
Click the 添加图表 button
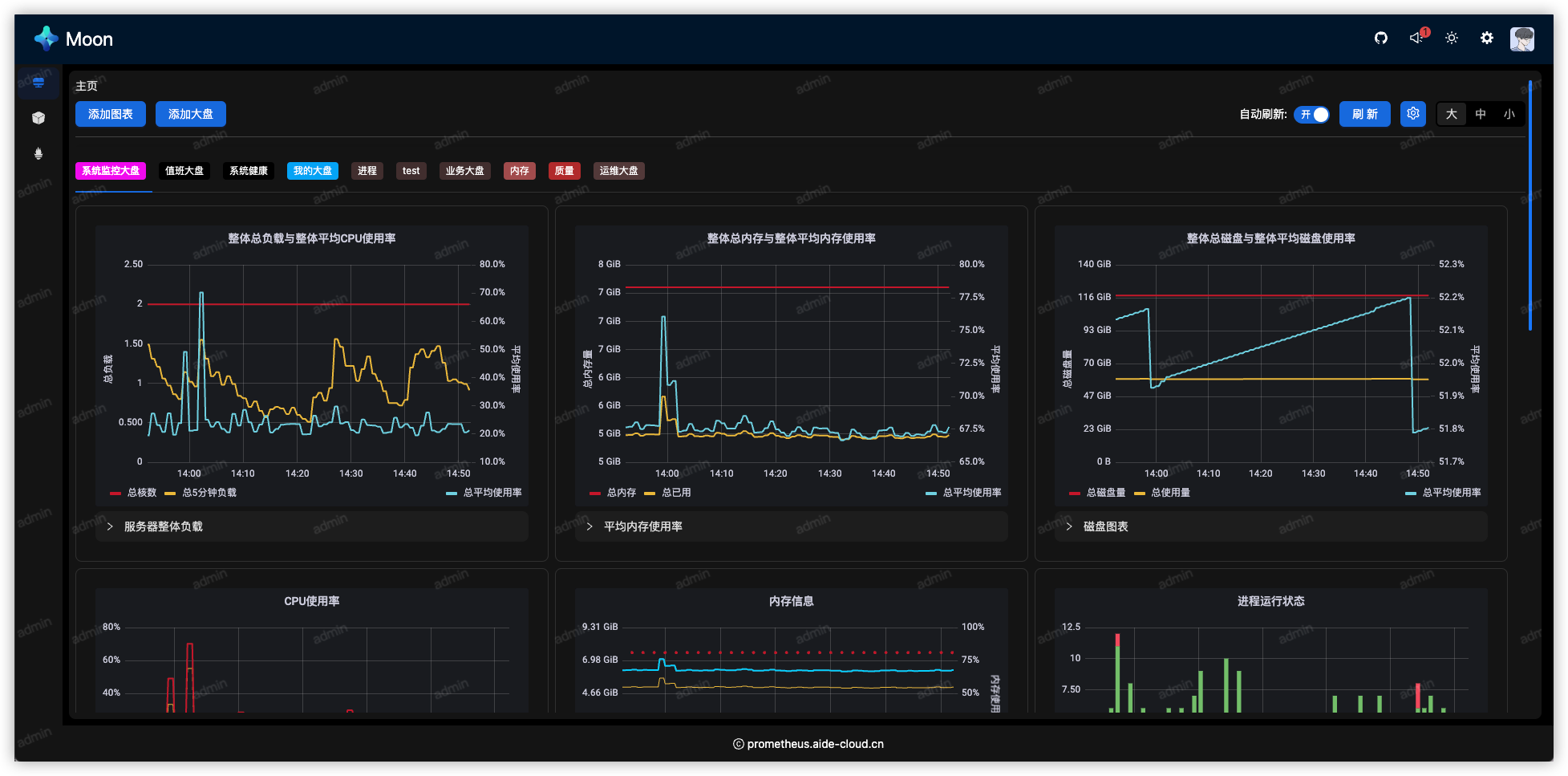coord(111,114)
